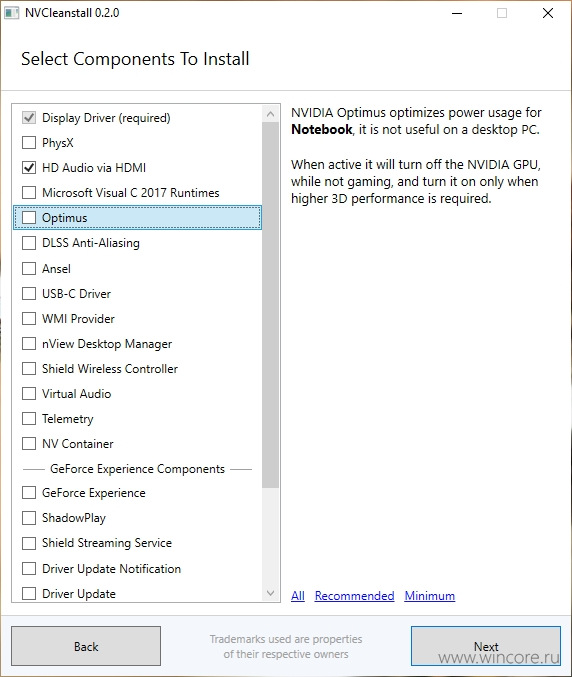Apply the Minimum preset link
Image resolution: width=572 pixels, height=677 pixels.
[430, 596]
